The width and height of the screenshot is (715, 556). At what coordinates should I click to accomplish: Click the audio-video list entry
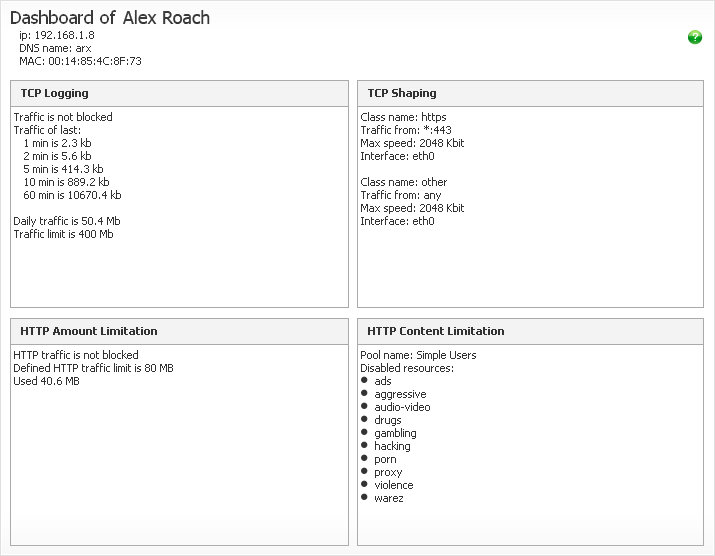pos(402,407)
